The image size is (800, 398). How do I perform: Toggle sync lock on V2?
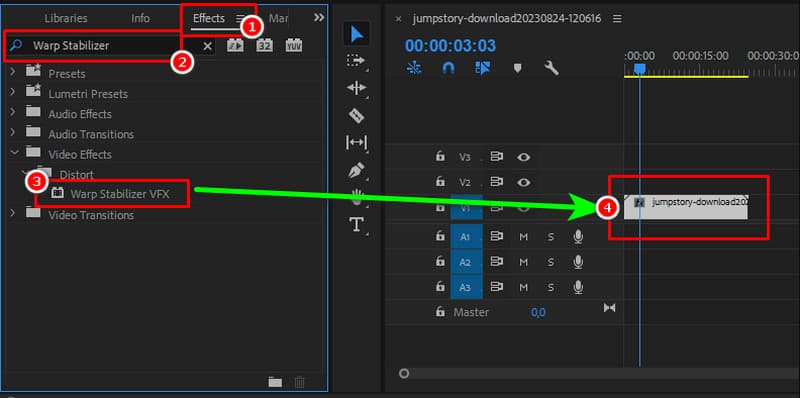tap(496, 182)
